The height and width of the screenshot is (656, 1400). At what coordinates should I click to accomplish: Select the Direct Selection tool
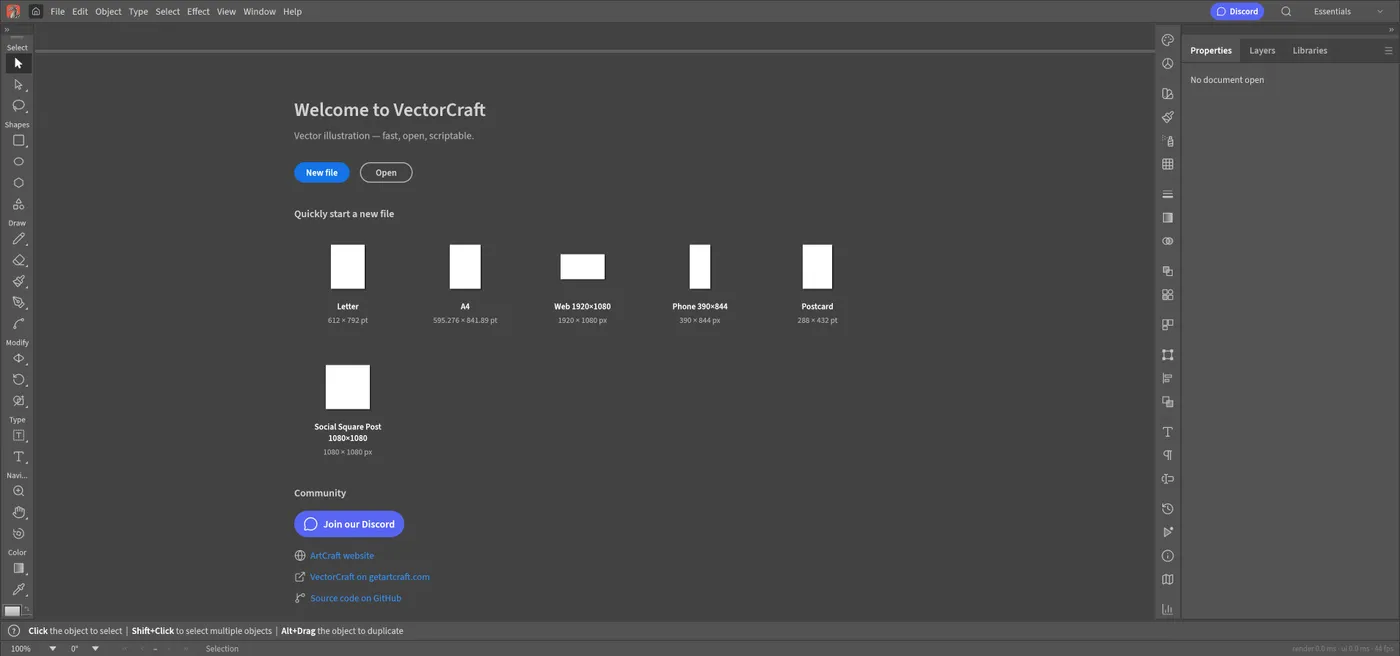[18, 85]
